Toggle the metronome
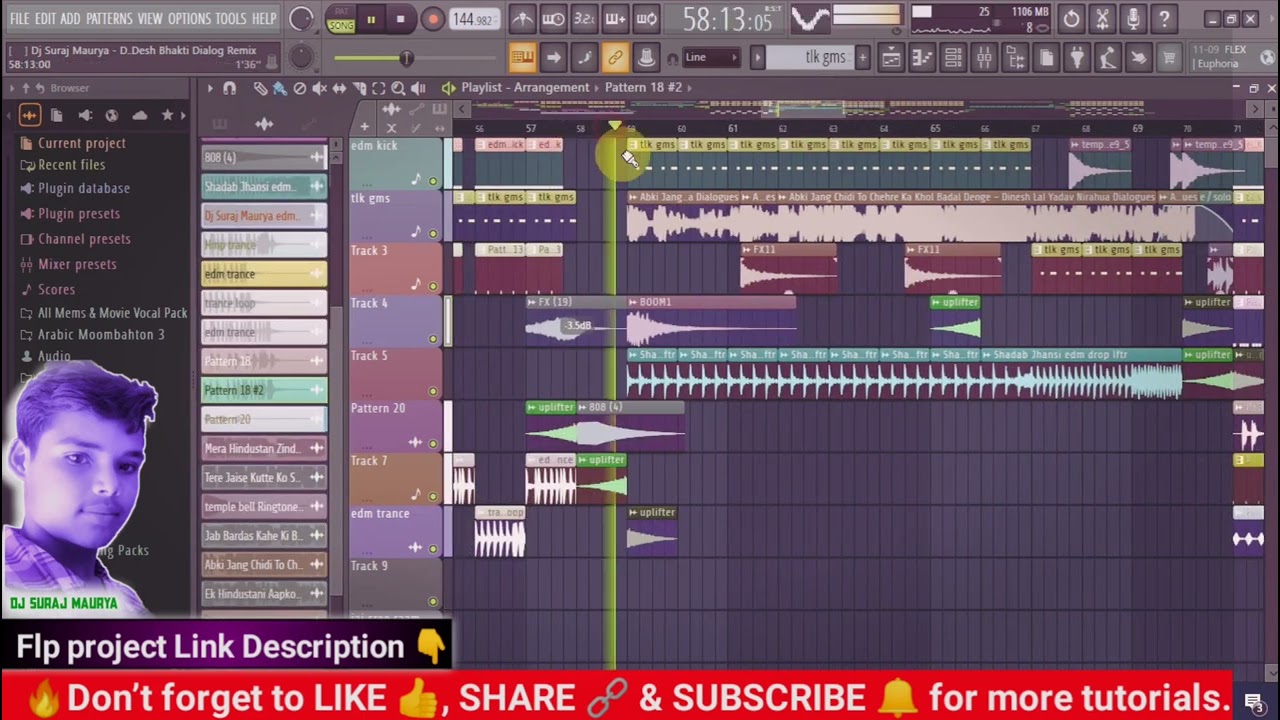The width and height of the screenshot is (1280, 720). point(522,19)
